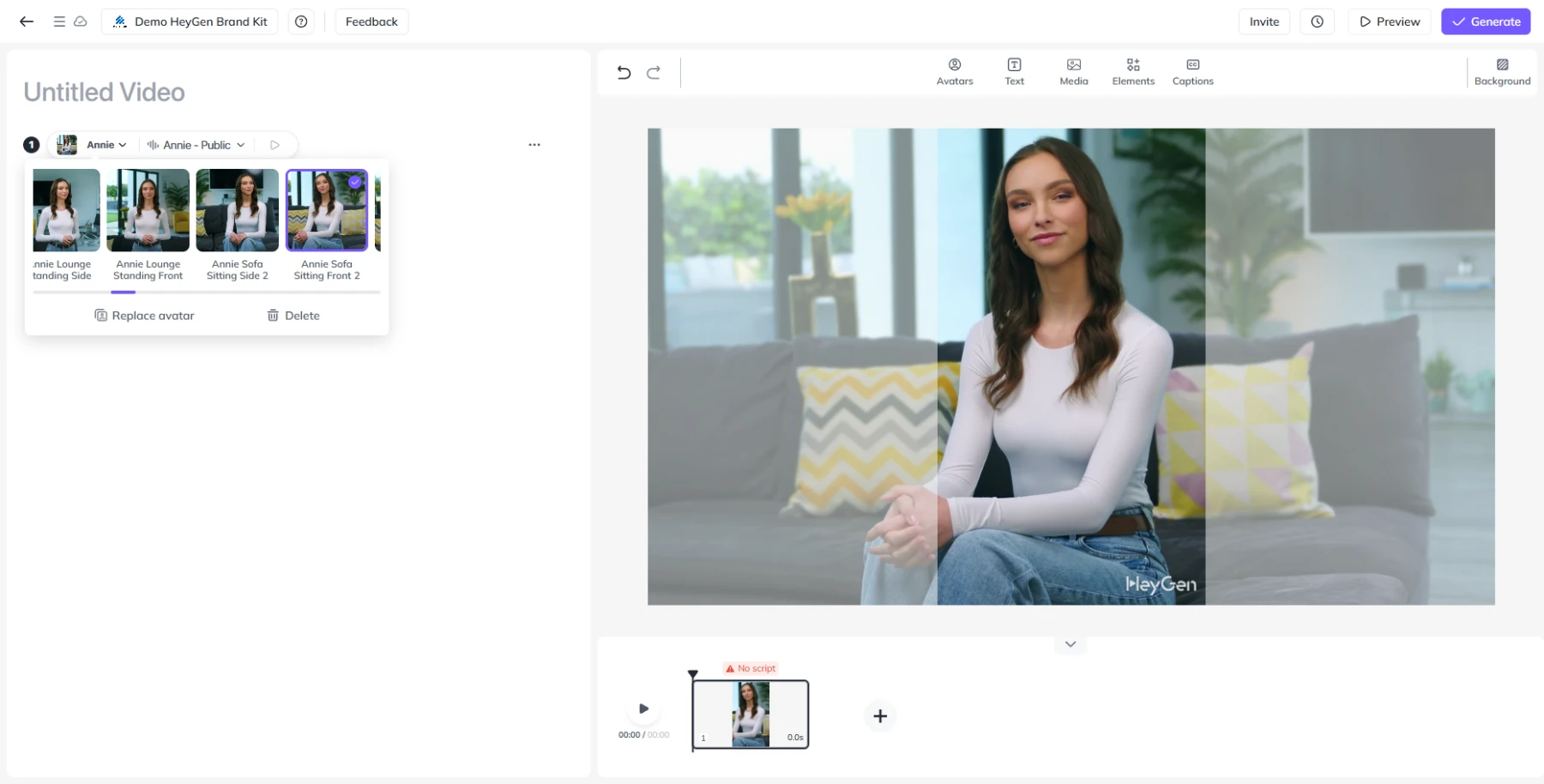Open the Media panel
Image resolution: width=1544 pixels, height=784 pixels.
(x=1073, y=72)
